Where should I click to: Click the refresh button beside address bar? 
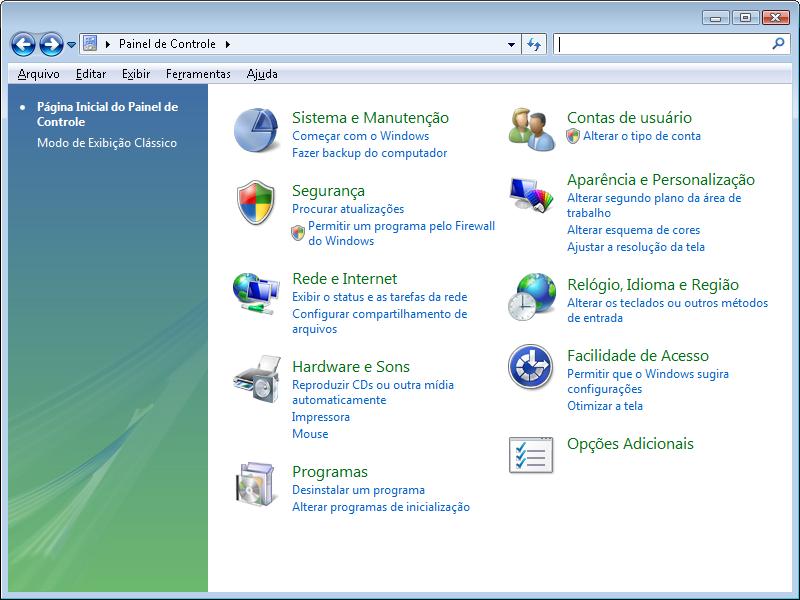click(534, 44)
